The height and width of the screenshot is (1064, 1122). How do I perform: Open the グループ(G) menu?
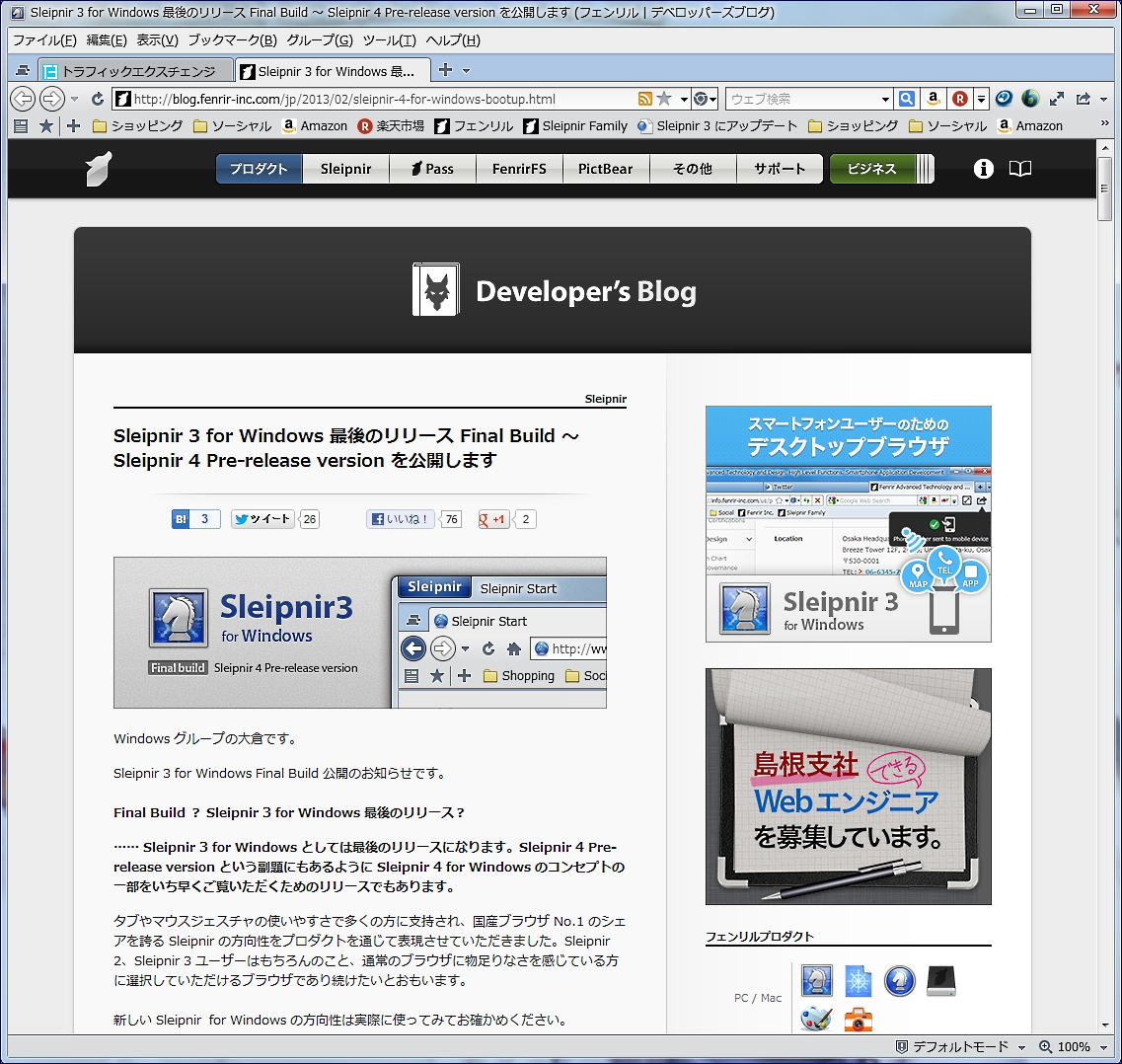point(319,40)
